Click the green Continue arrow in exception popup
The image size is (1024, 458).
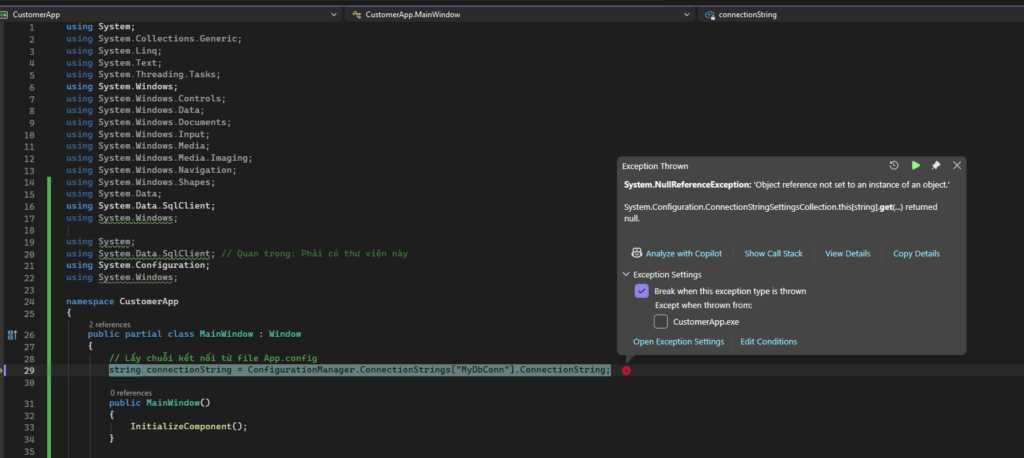pyautogui.click(x=915, y=165)
